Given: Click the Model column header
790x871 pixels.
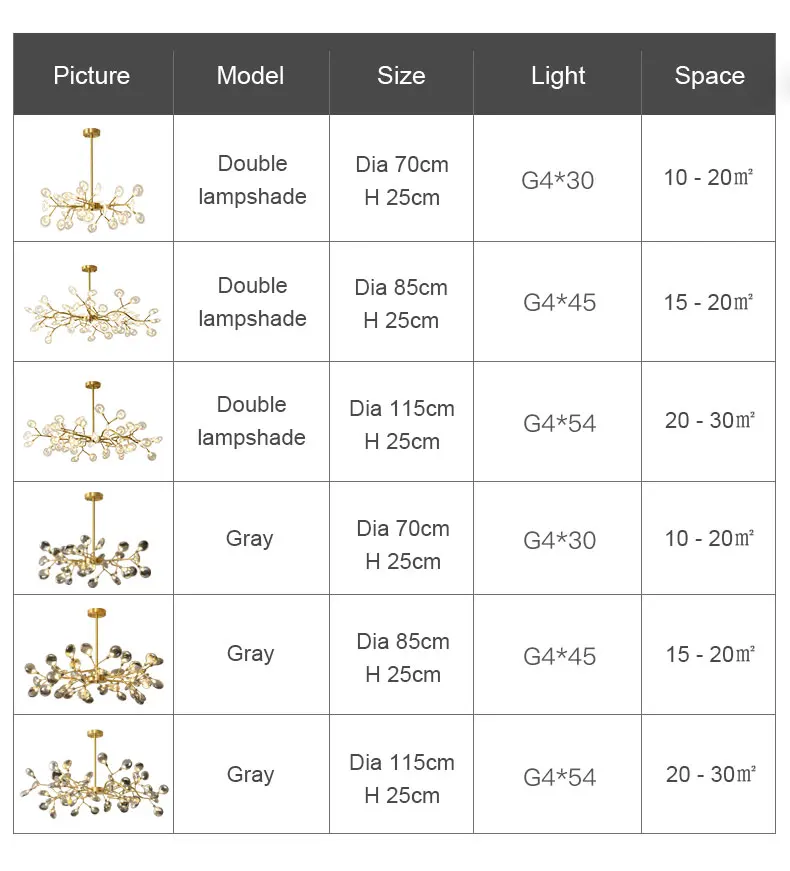Looking at the screenshot, I should 250,76.
